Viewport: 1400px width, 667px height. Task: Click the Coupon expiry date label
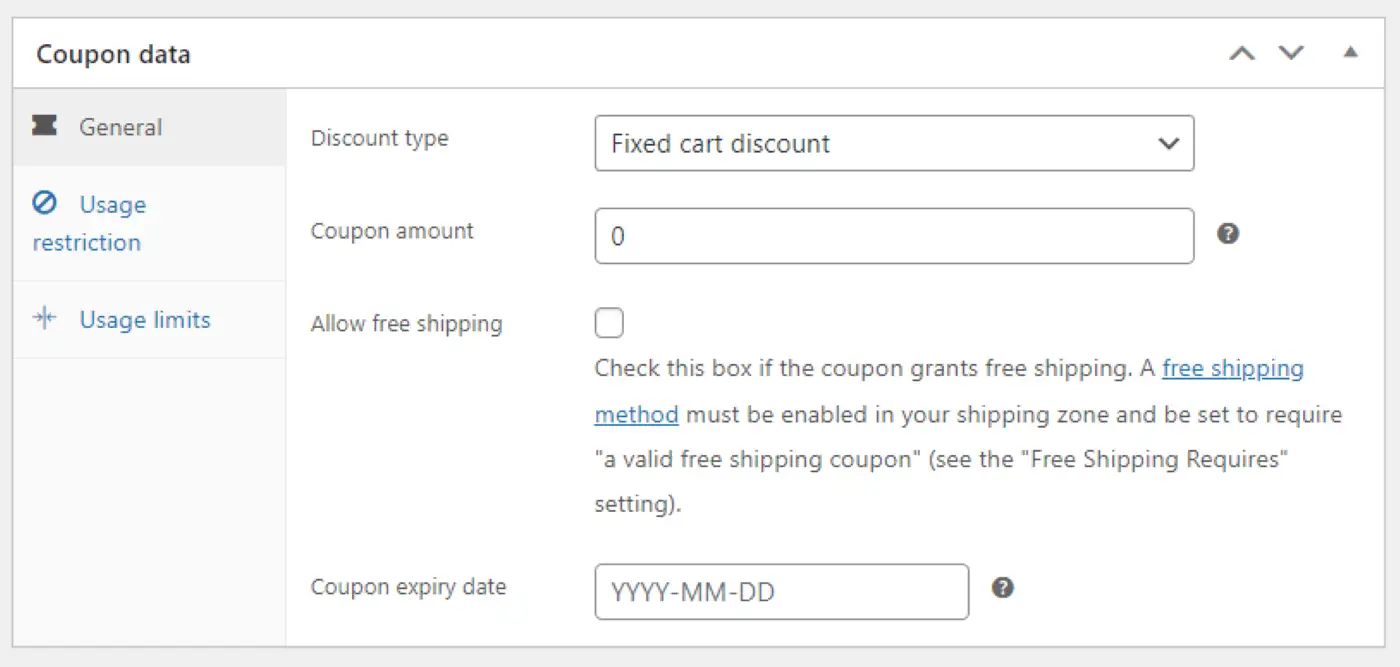[408, 587]
